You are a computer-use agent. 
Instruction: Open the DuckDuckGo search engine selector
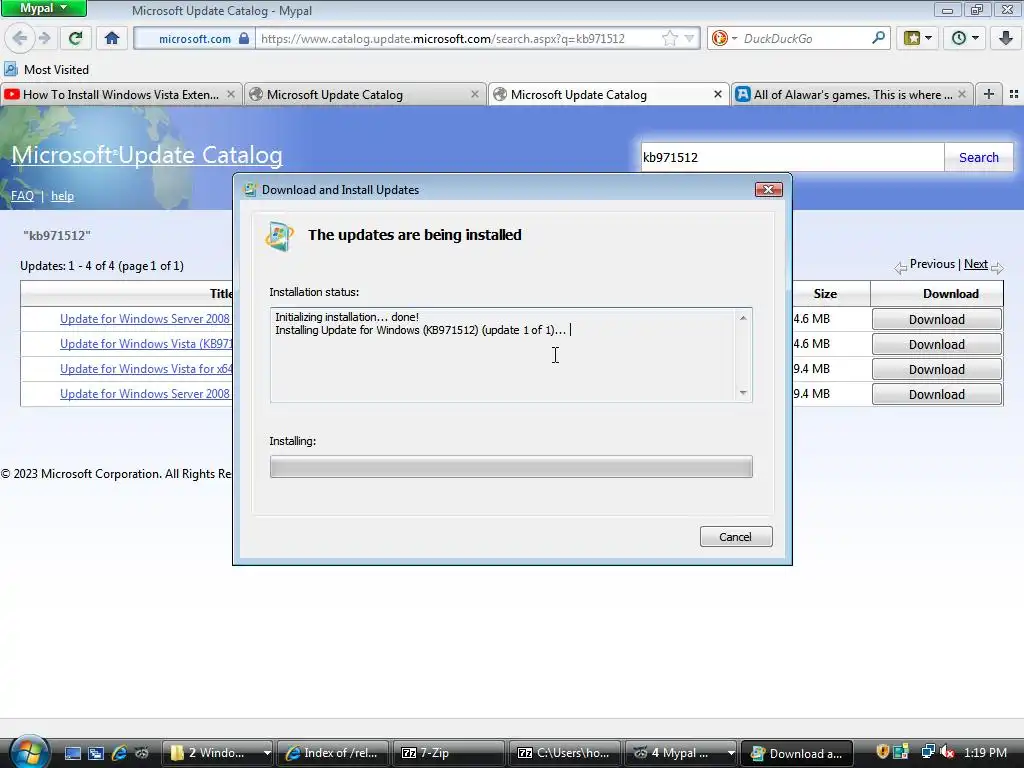point(724,39)
